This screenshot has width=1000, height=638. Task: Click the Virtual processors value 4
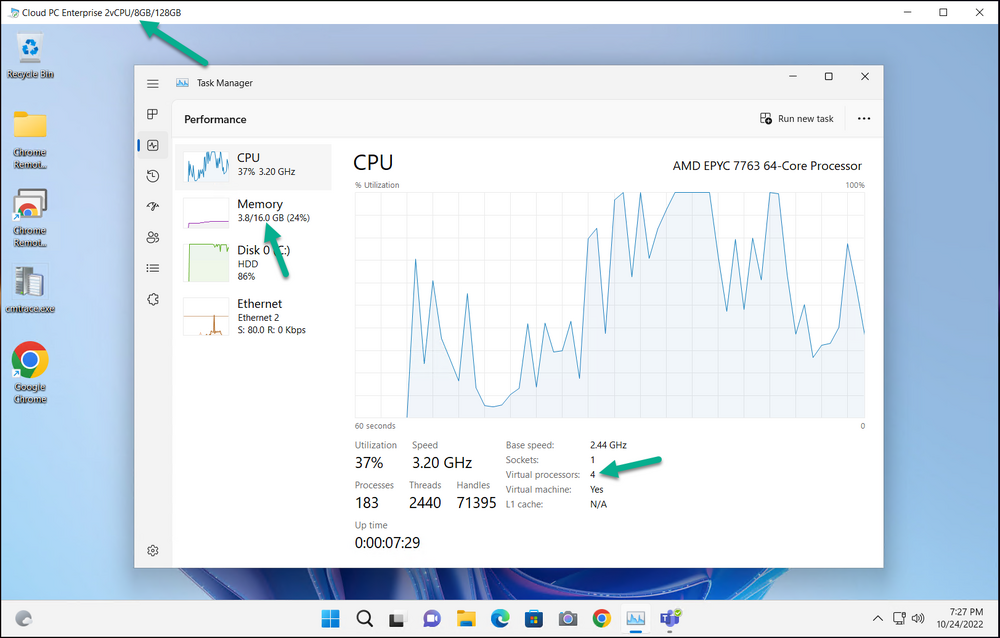click(x=592, y=475)
